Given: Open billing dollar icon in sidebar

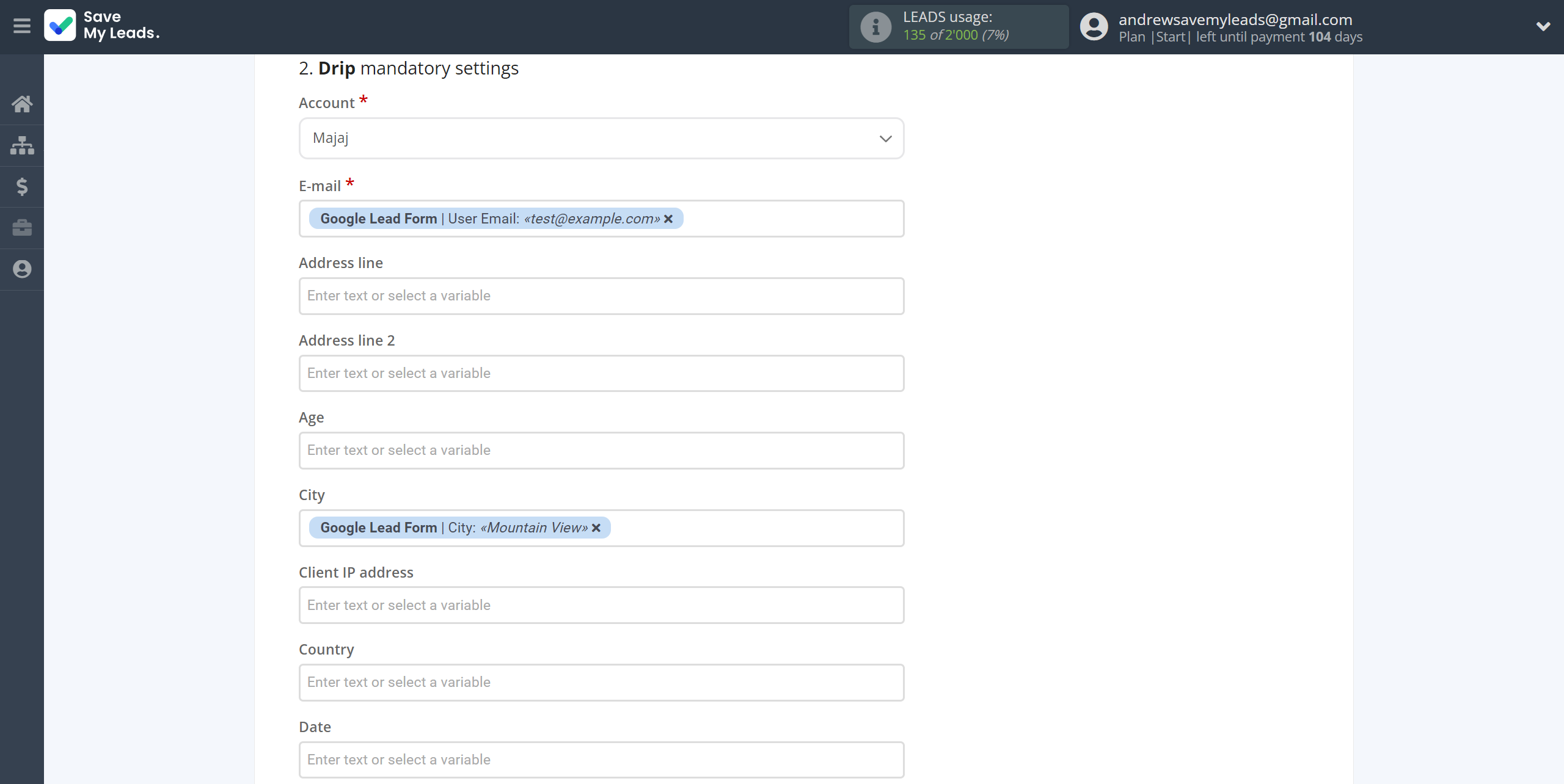Looking at the screenshot, I should [x=22, y=186].
